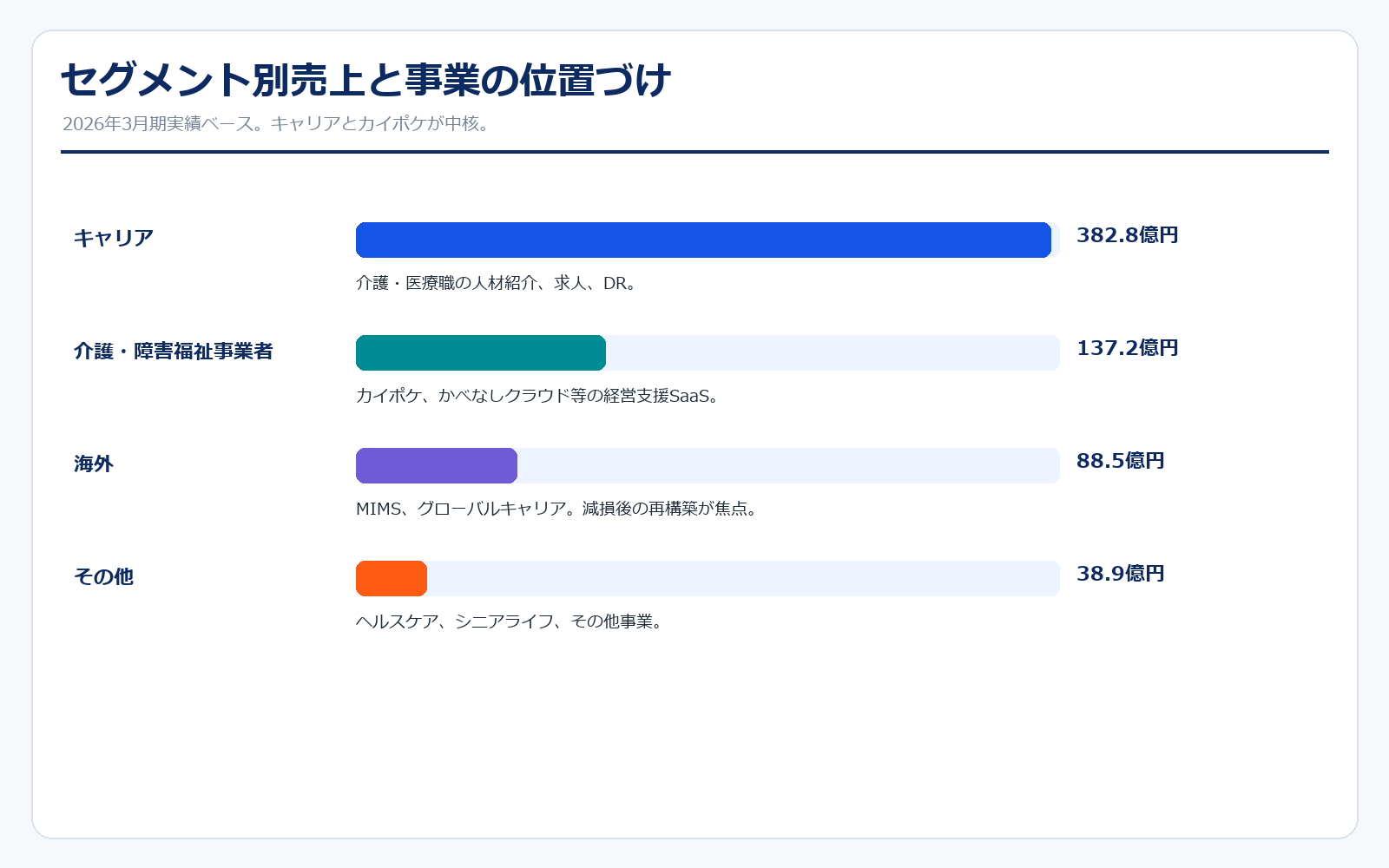This screenshot has width=1389, height=868.
Task: Click the purple 海外 bar
Action: click(437, 465)
